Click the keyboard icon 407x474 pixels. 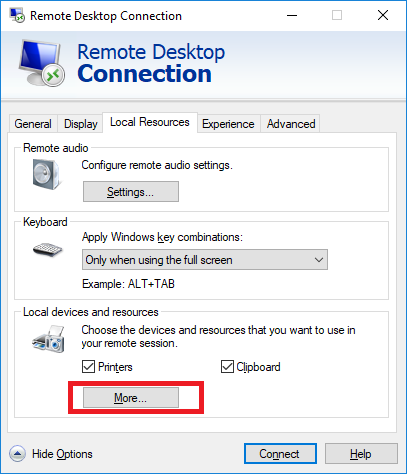pos(48,250)
